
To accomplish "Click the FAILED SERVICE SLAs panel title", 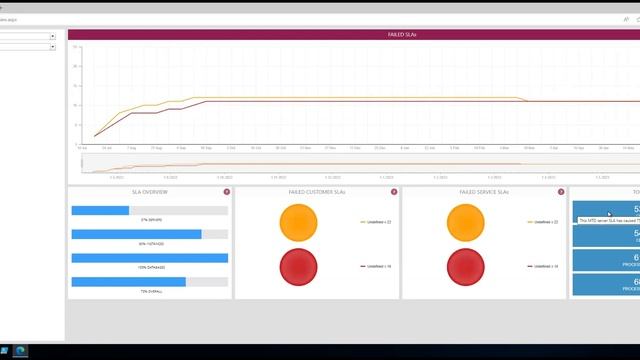I will [x=484, y=192].
